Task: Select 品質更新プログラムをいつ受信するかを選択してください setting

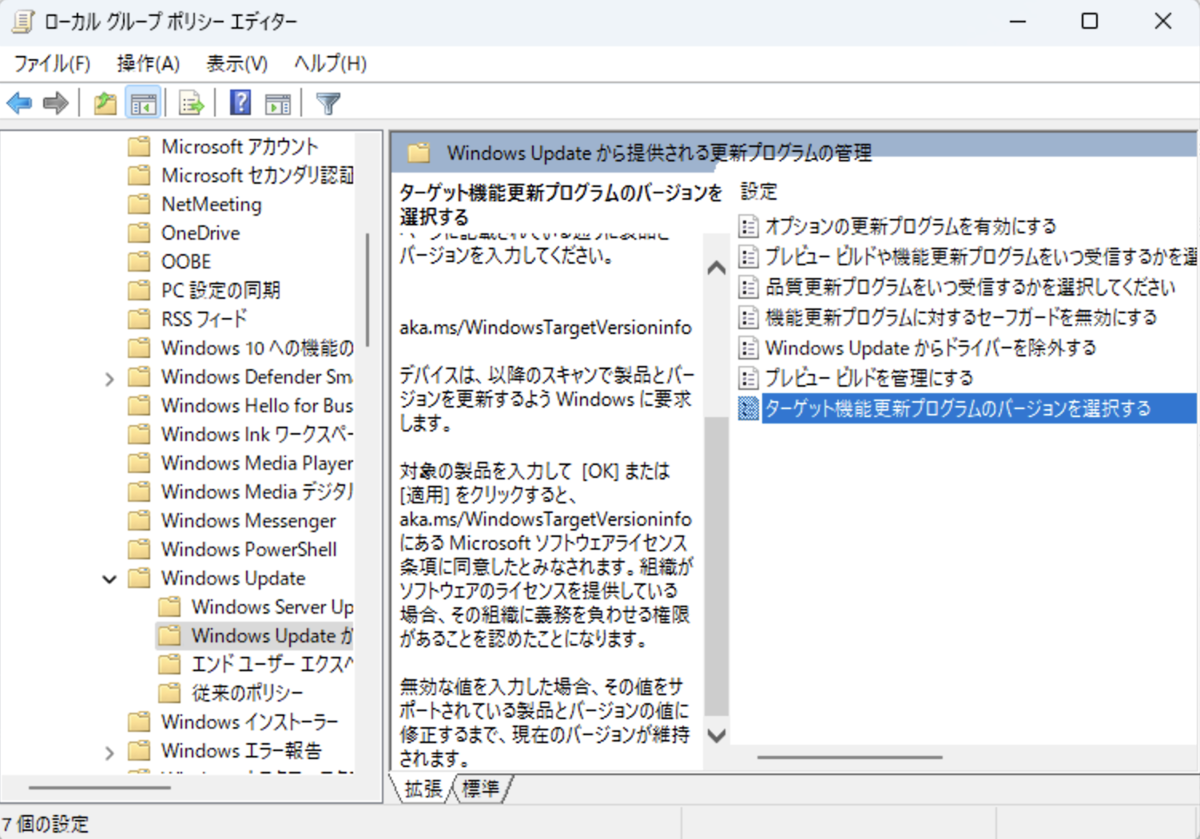Action: click(970, 287)
